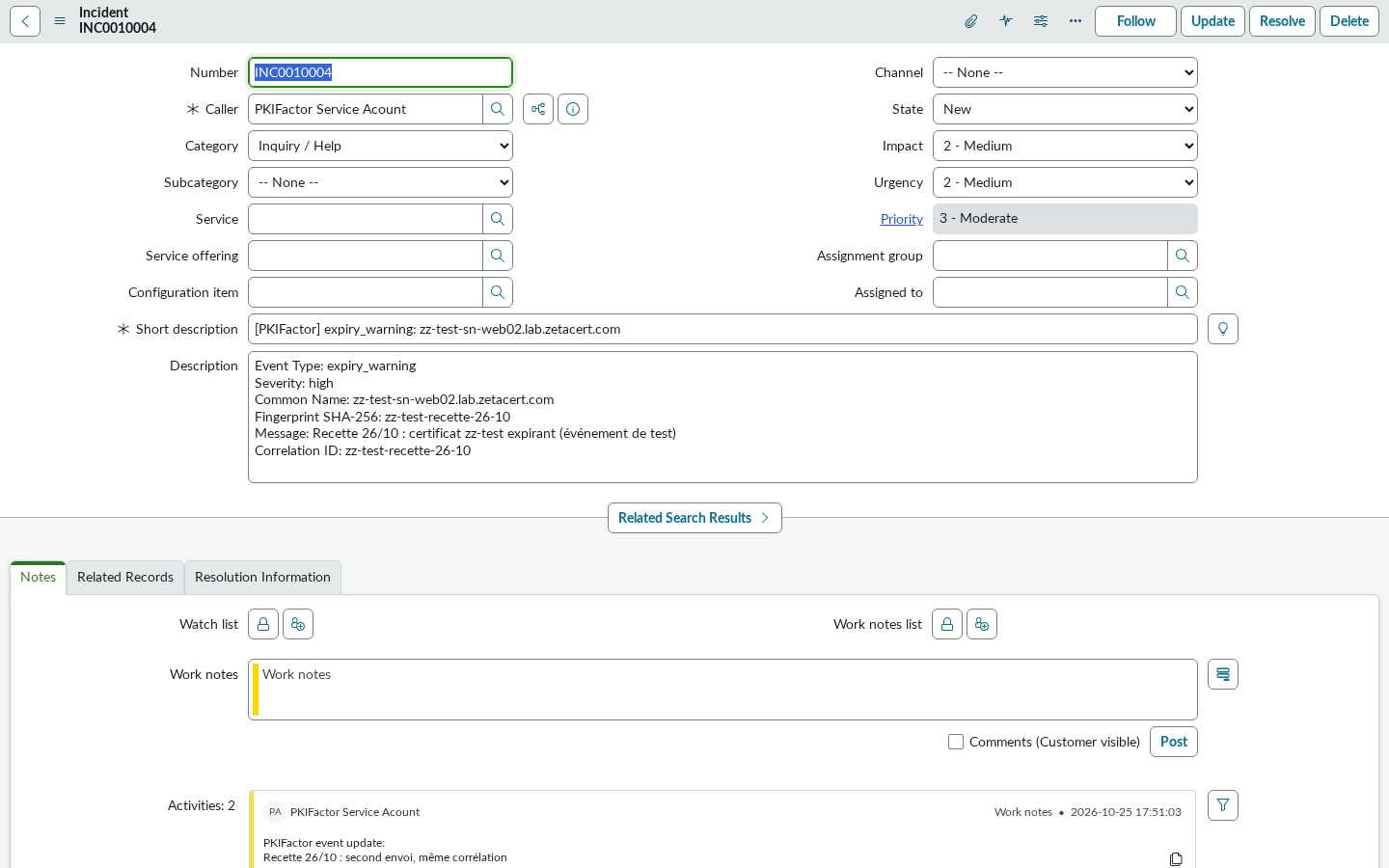The height and width of the screenshot is (868, 1389).
Task: Unlock the Work notes list
Action: pos(947,624)
